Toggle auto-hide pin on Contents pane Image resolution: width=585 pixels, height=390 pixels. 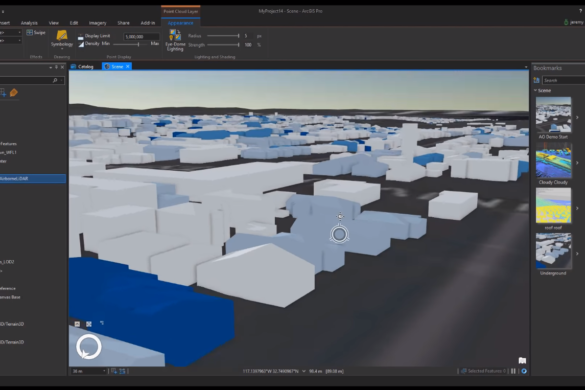tap(56, 67)
